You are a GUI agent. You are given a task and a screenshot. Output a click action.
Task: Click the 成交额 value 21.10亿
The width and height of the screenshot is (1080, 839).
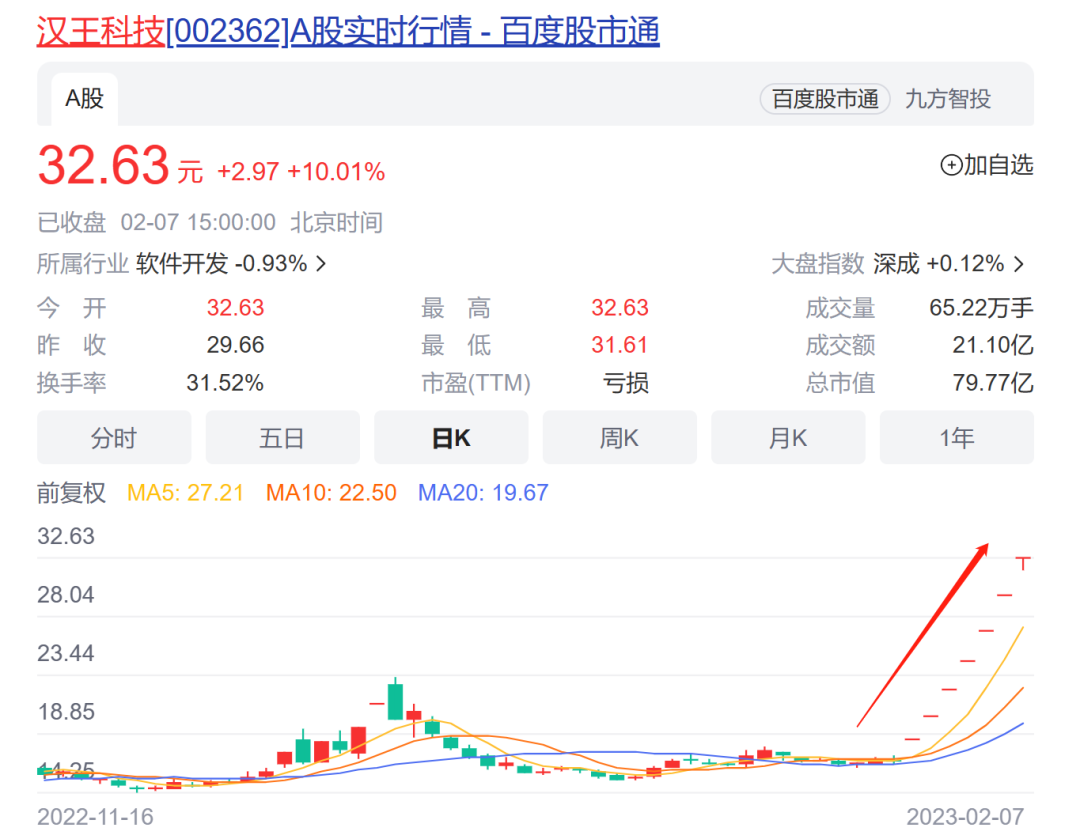(x=993, y=345)
